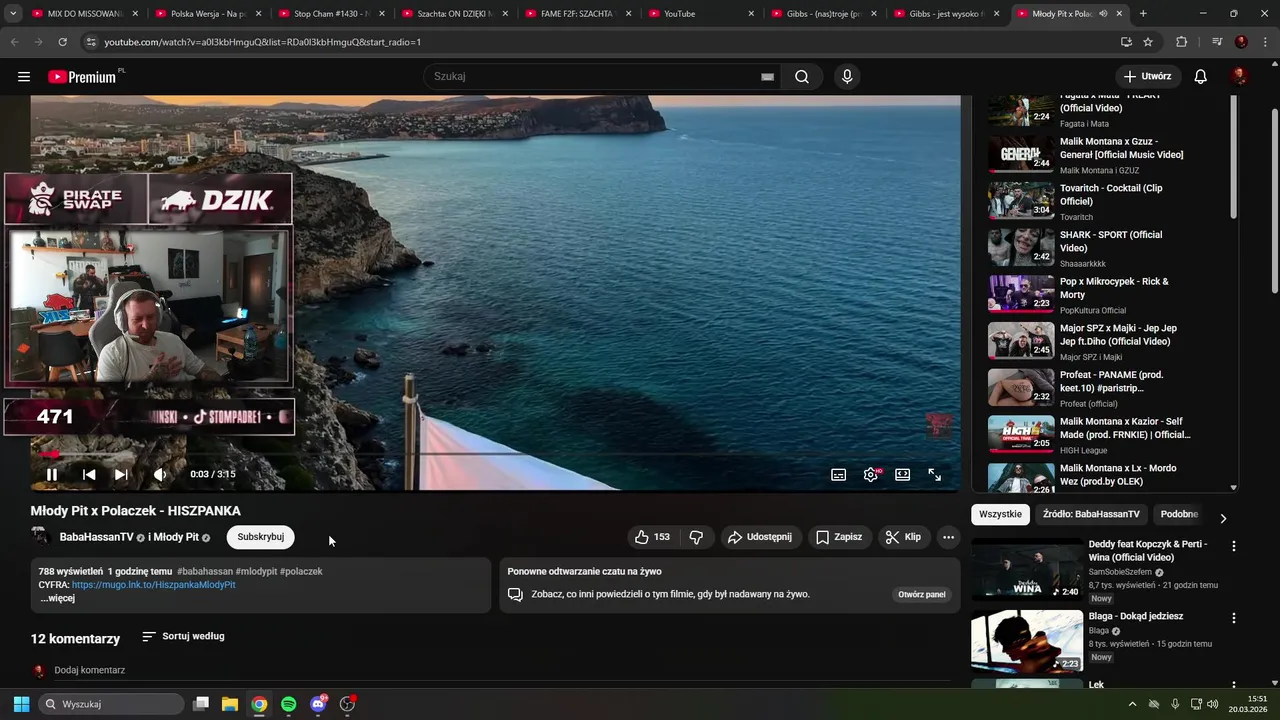Save video with Zapisz

tap(838, 537)
